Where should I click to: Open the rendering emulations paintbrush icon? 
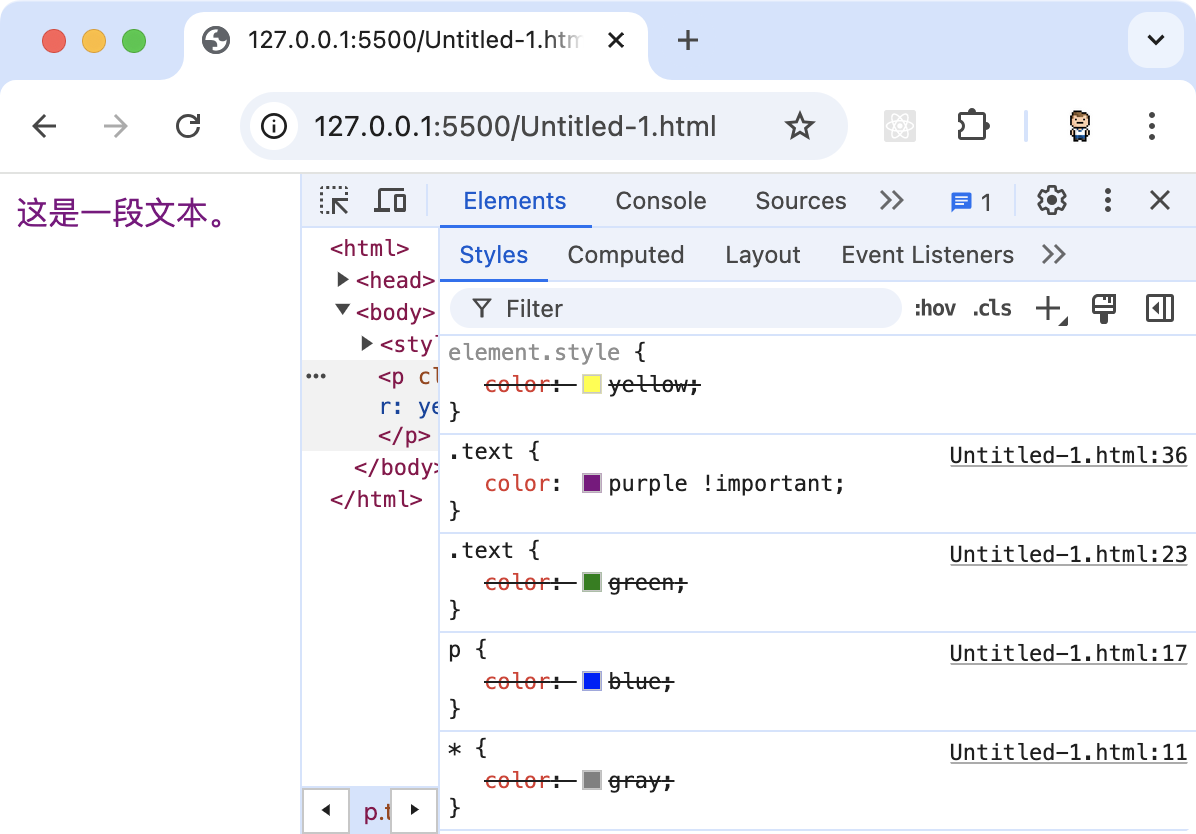[1104, 309]
